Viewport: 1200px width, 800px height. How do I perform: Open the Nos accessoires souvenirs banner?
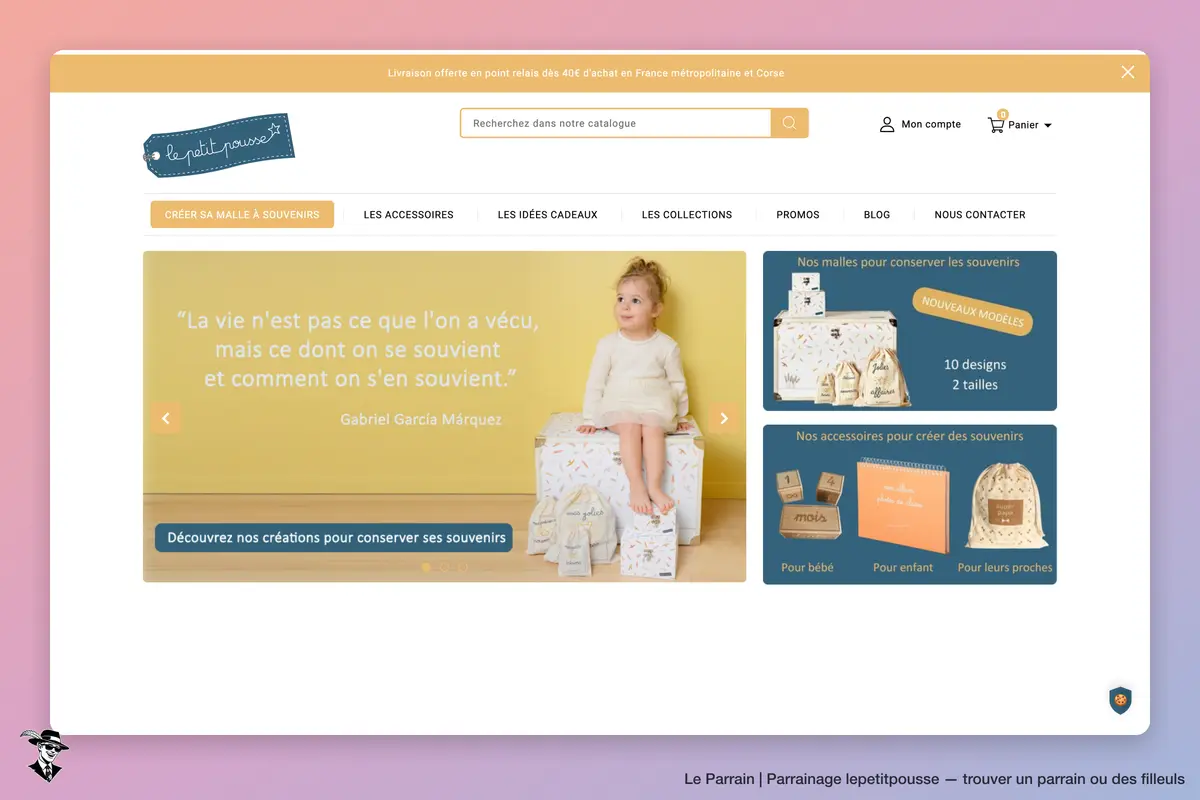(x=910, y=505)
